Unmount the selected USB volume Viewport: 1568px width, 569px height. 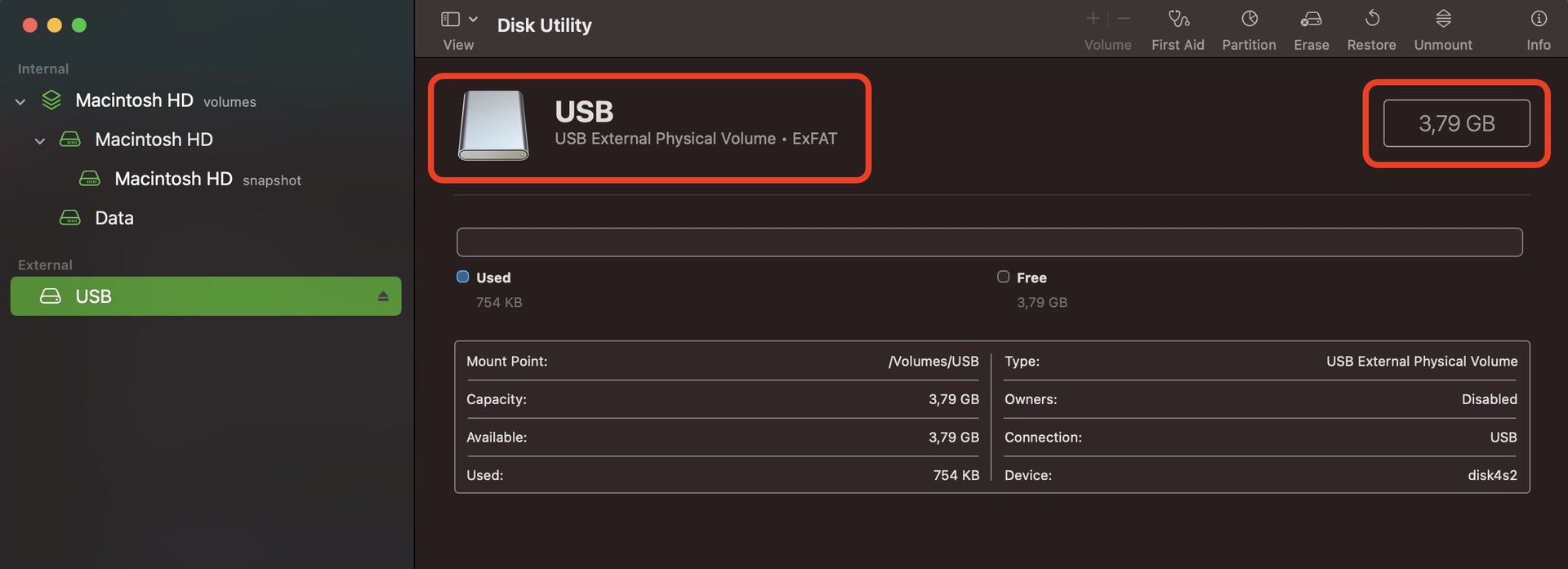click(x=1443, y=19)
